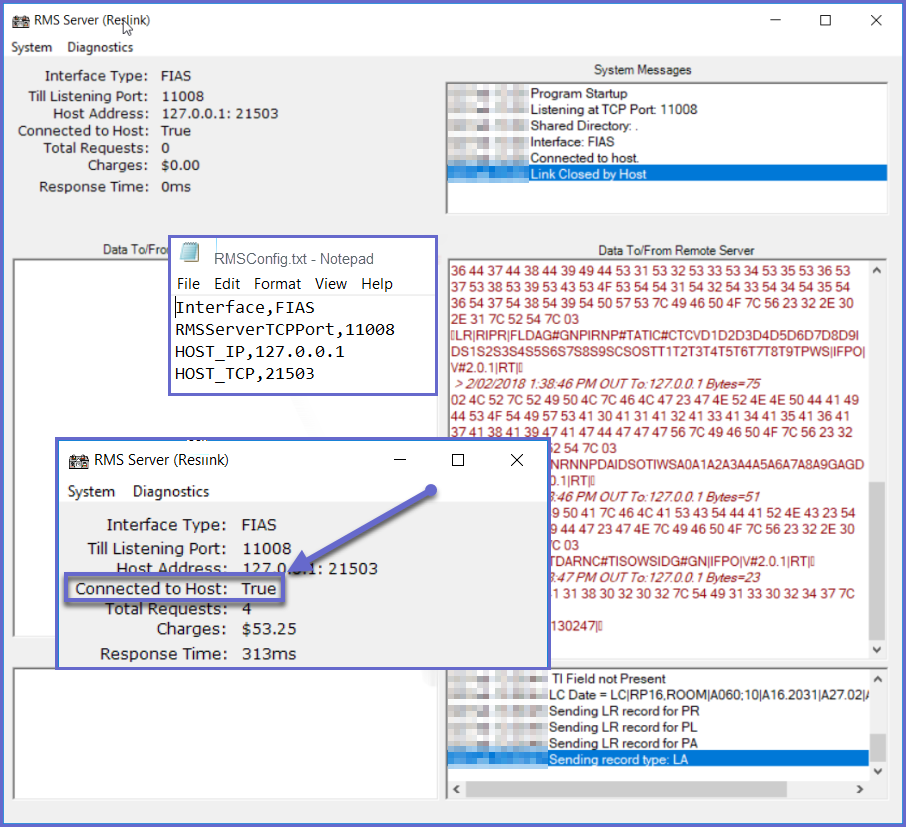Maximize the main RMS Server window
Screen dimensions: 906x827
825,20
